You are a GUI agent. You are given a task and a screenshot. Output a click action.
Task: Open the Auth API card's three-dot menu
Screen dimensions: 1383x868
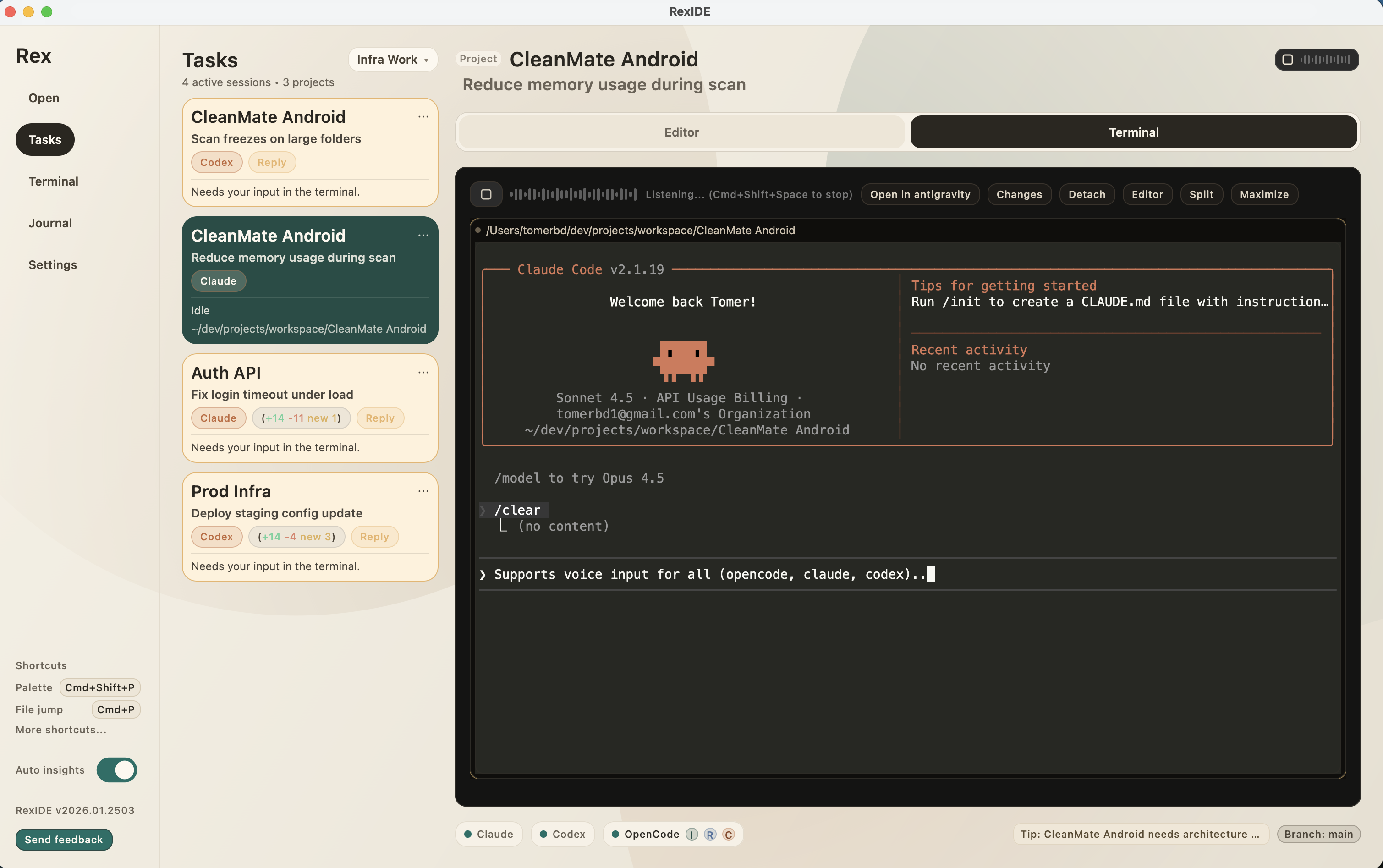(423, 373)
